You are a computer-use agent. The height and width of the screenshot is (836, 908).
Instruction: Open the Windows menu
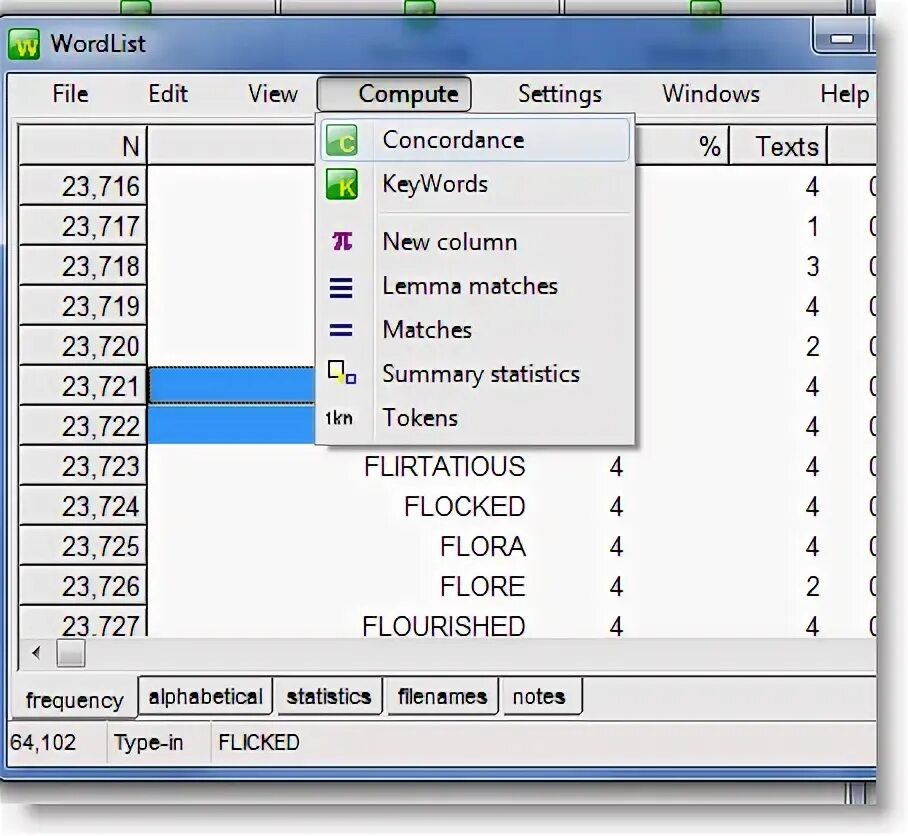tap(711, 94)
